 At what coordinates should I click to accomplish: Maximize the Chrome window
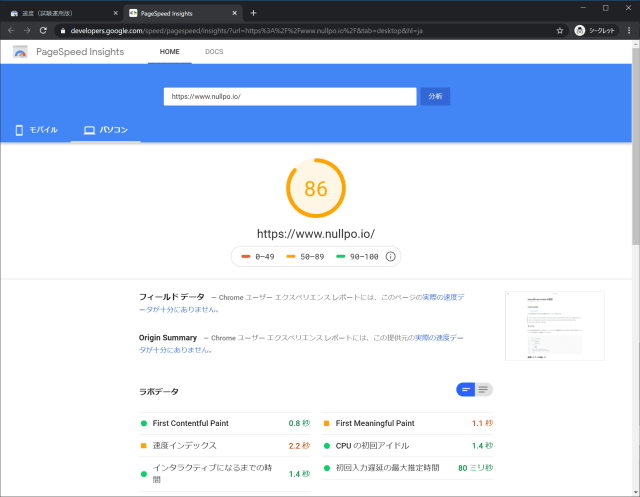(606, 8)
